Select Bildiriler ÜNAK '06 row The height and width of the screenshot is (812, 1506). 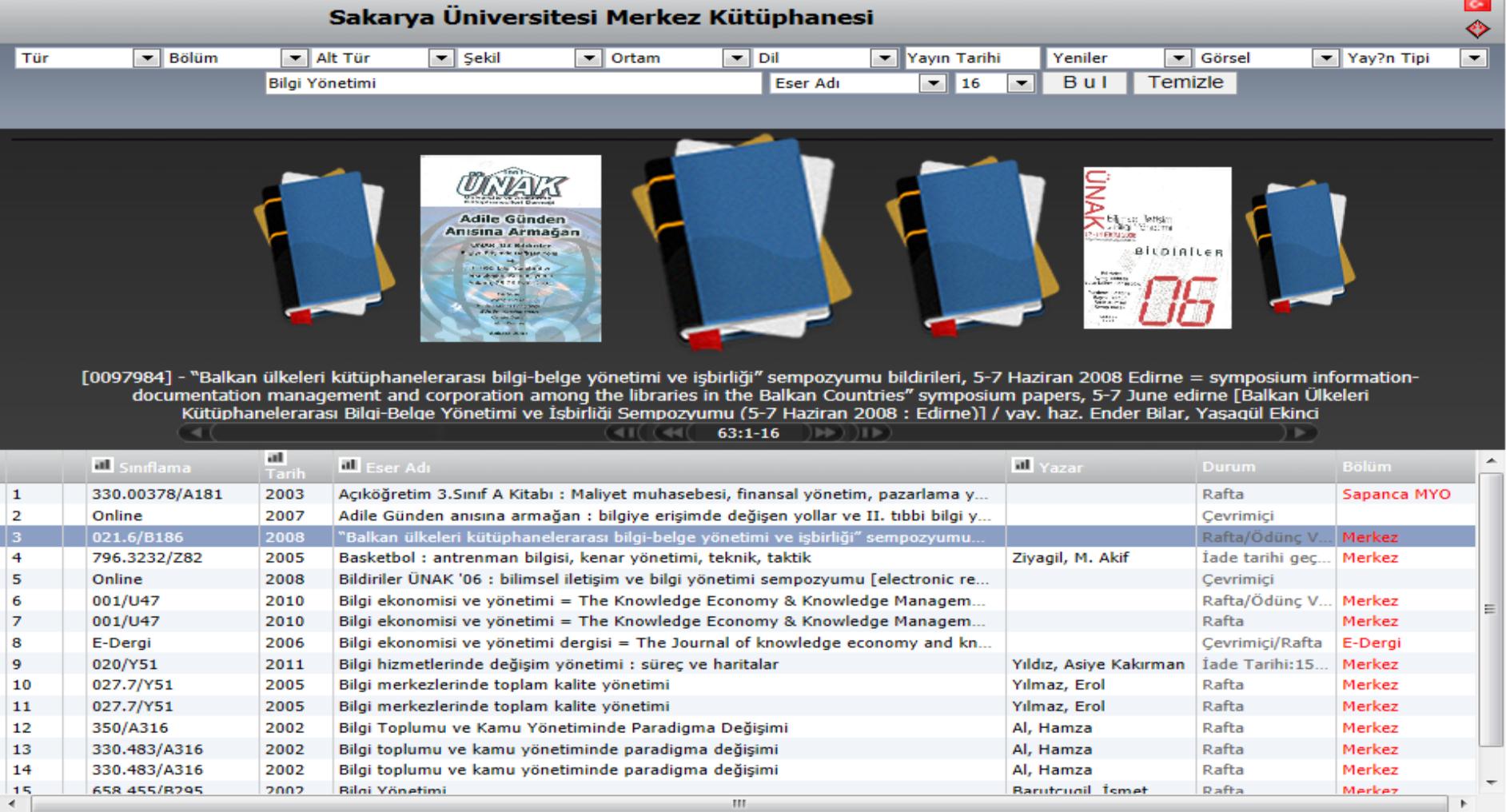tap(739, 579)
